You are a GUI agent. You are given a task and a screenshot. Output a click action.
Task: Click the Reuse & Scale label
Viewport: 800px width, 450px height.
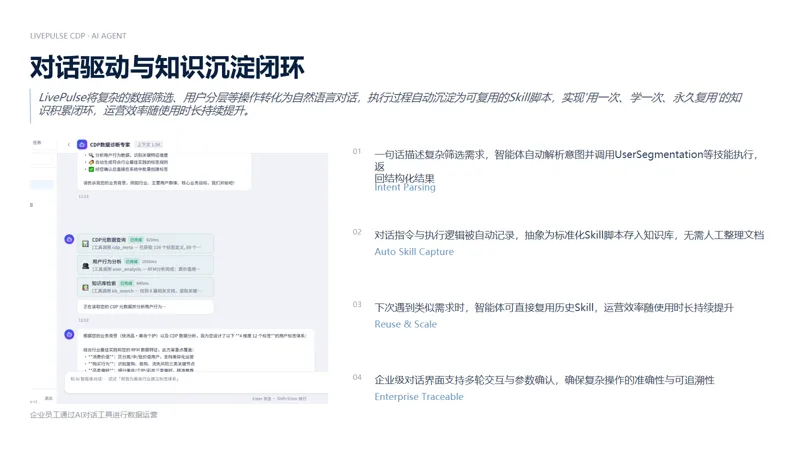click(406, 324)
